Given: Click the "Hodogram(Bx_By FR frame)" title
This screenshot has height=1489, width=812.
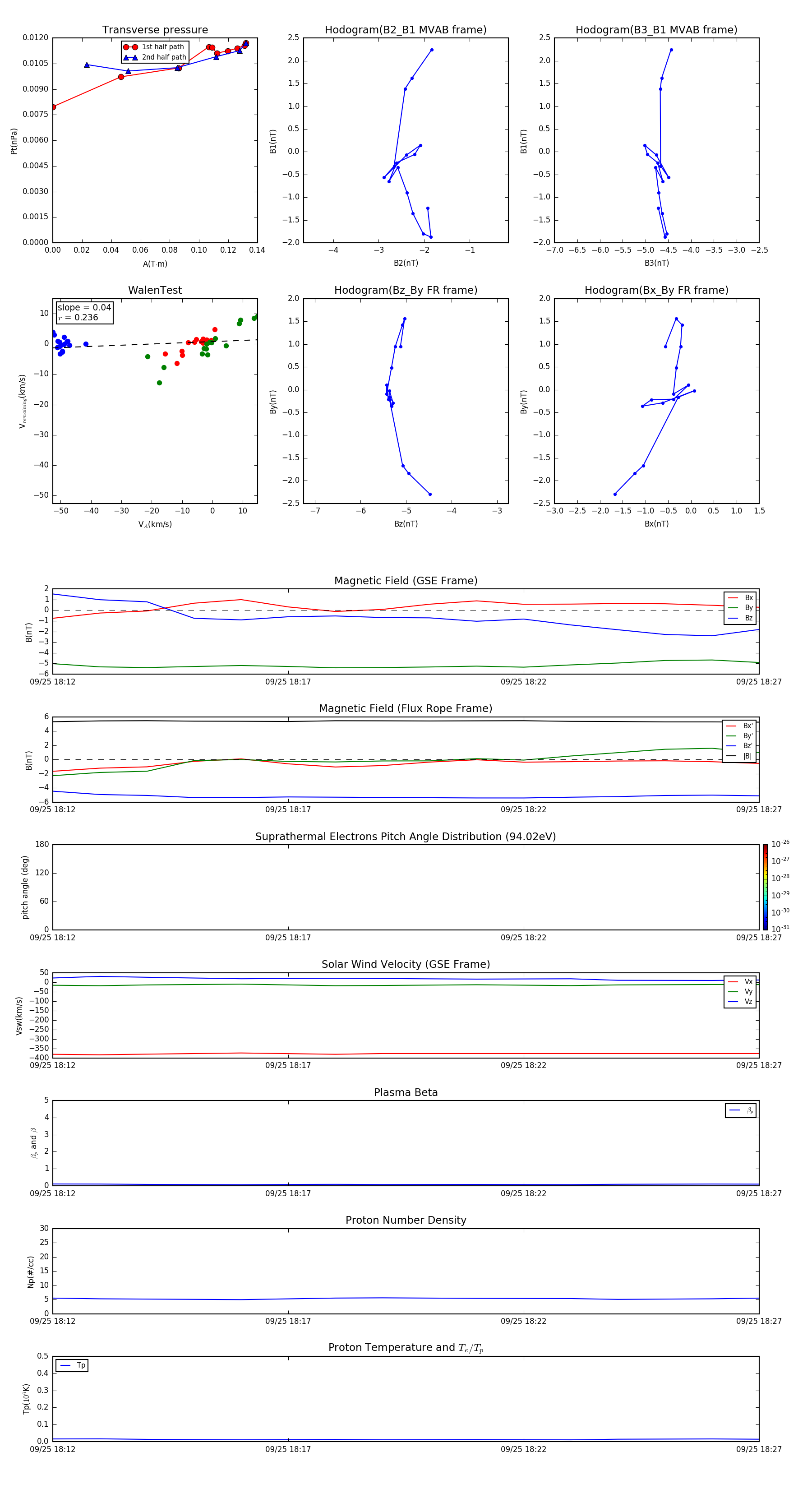Looking at the screenshot, I should point(656,290).
